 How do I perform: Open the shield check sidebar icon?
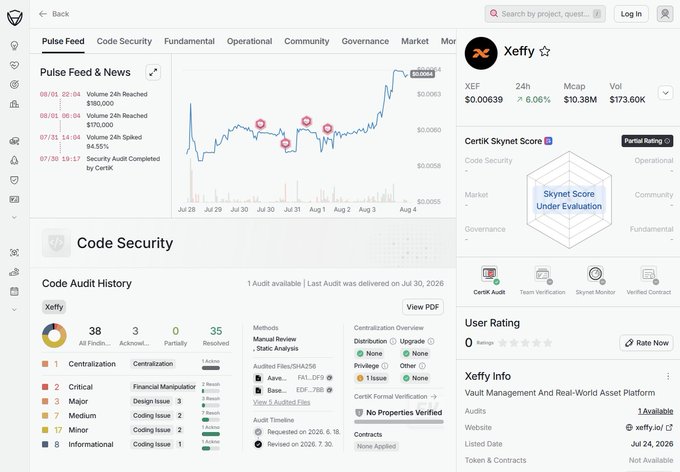click(x=14, y=180)
